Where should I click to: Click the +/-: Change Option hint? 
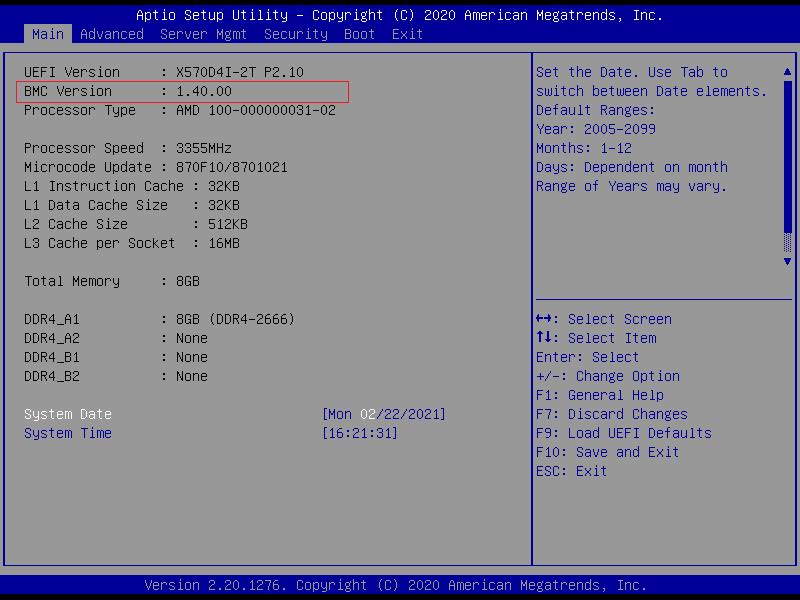tap(608, 377)
